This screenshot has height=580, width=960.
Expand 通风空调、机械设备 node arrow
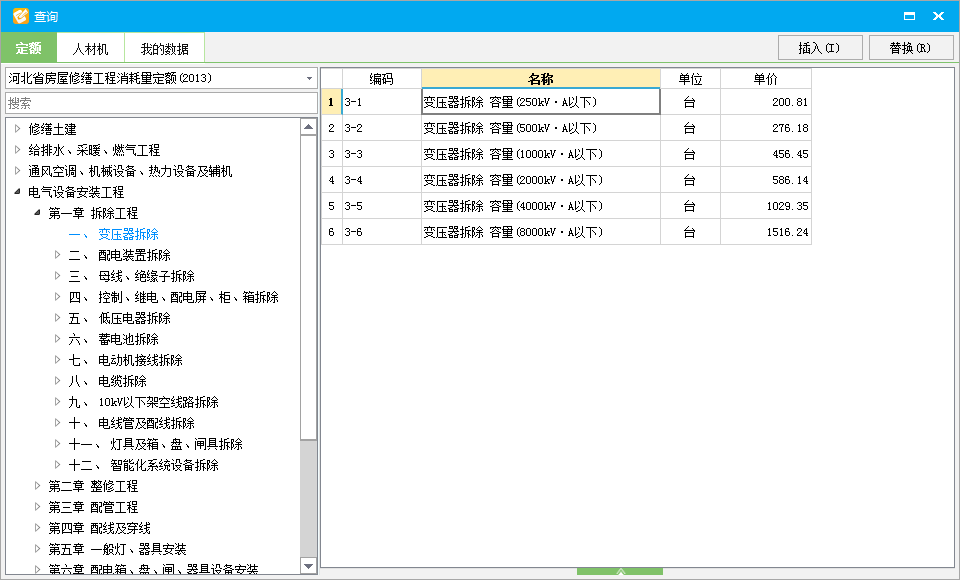point(17,170)
